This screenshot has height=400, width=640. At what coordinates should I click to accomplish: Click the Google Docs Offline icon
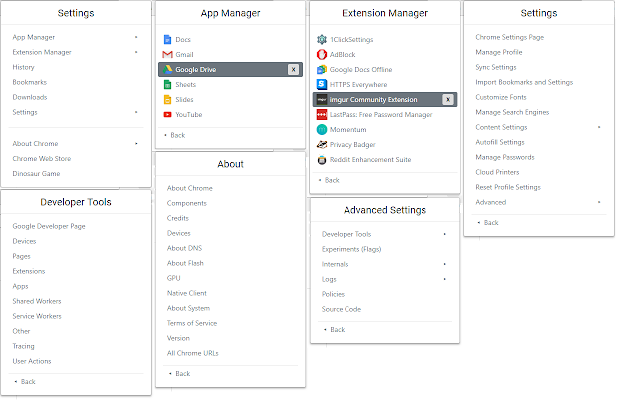(x=322, y=69)
